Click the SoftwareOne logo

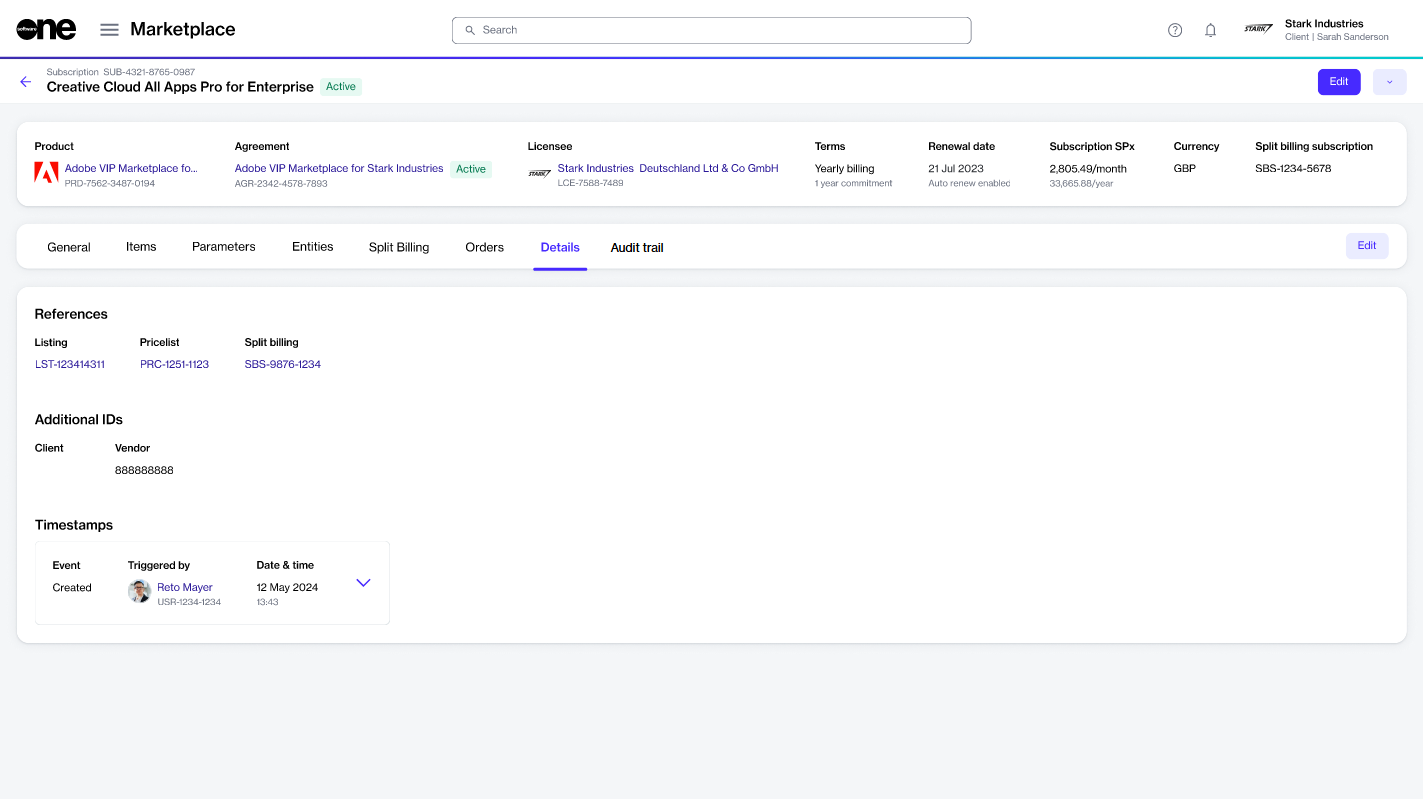coord(46,30)
